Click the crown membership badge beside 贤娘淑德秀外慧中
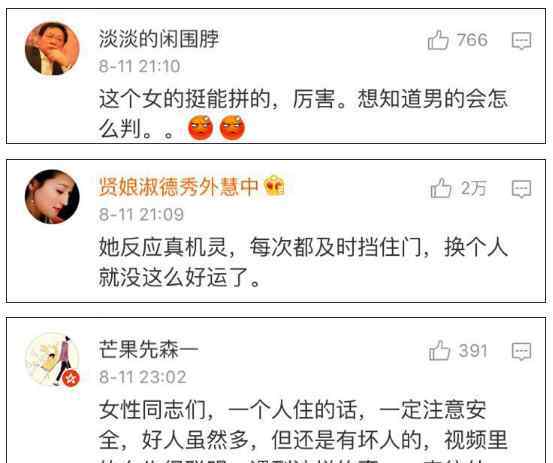Viewport: 553px width, 463px height. tap(274, 185)
